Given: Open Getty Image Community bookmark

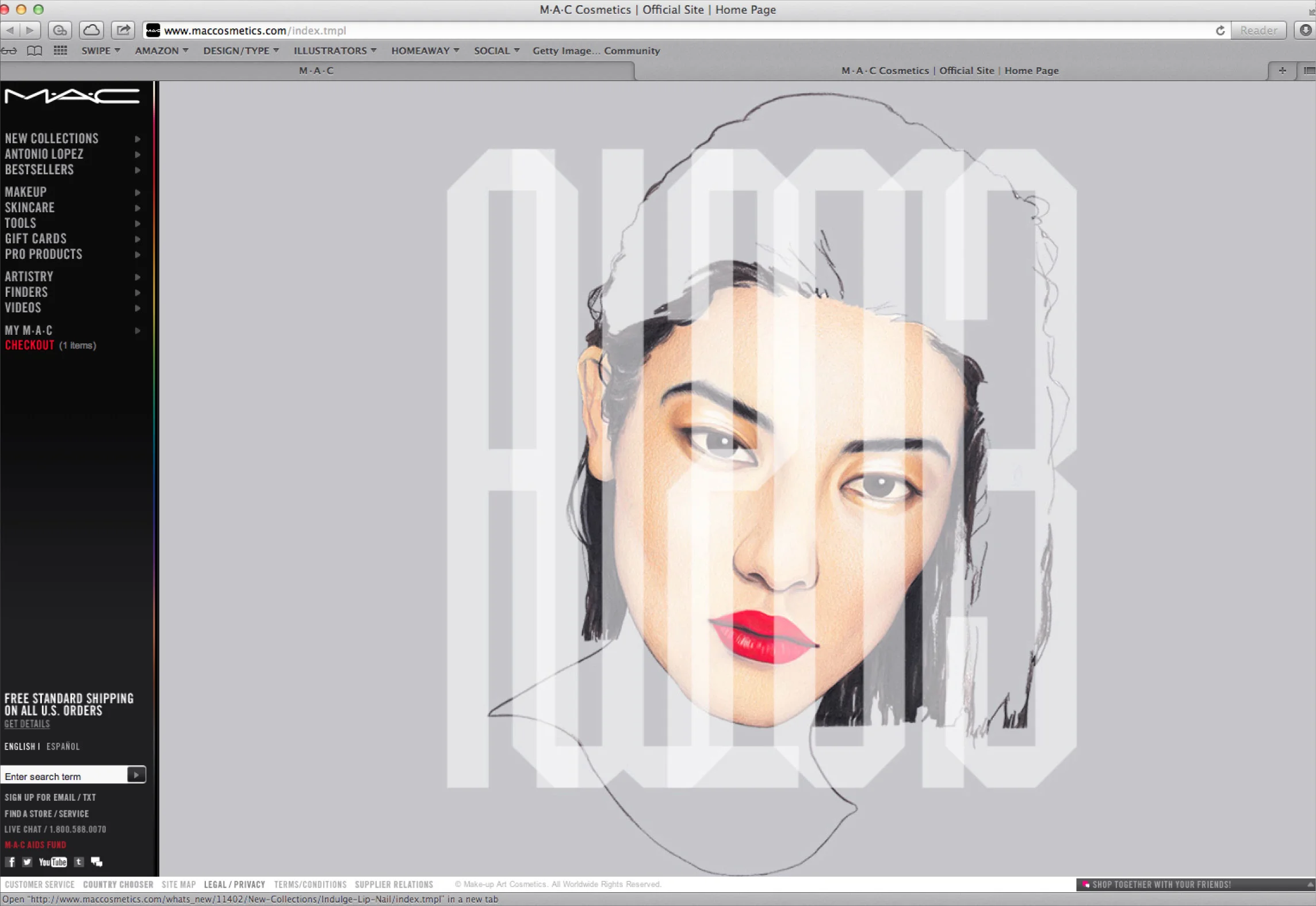Looking at the screenshot, I should [x=596, y=51].
